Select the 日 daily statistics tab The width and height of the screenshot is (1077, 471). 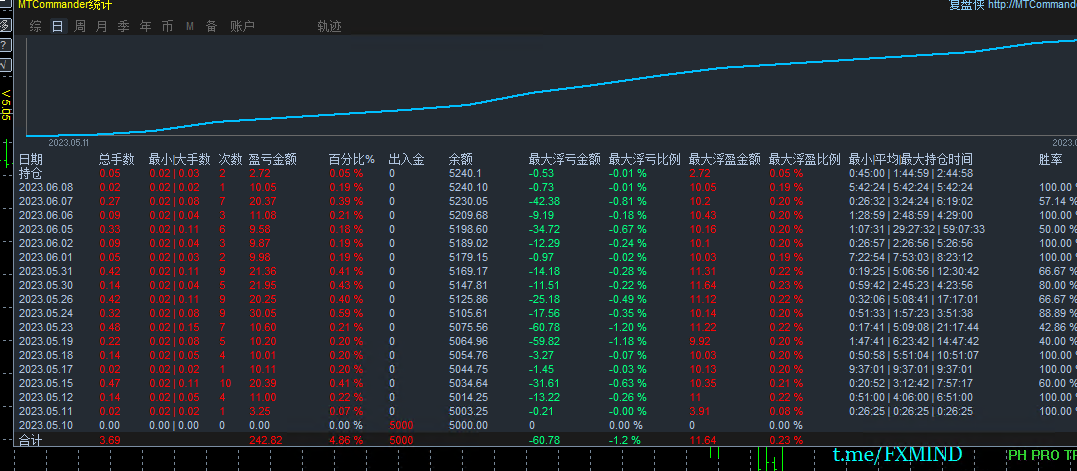[58, 26]
